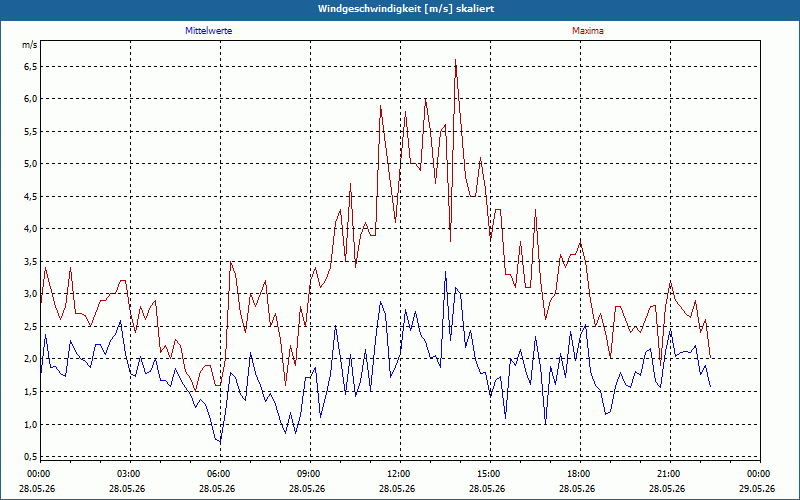Click the 29.05.26 date label

(x=757, y=488)
